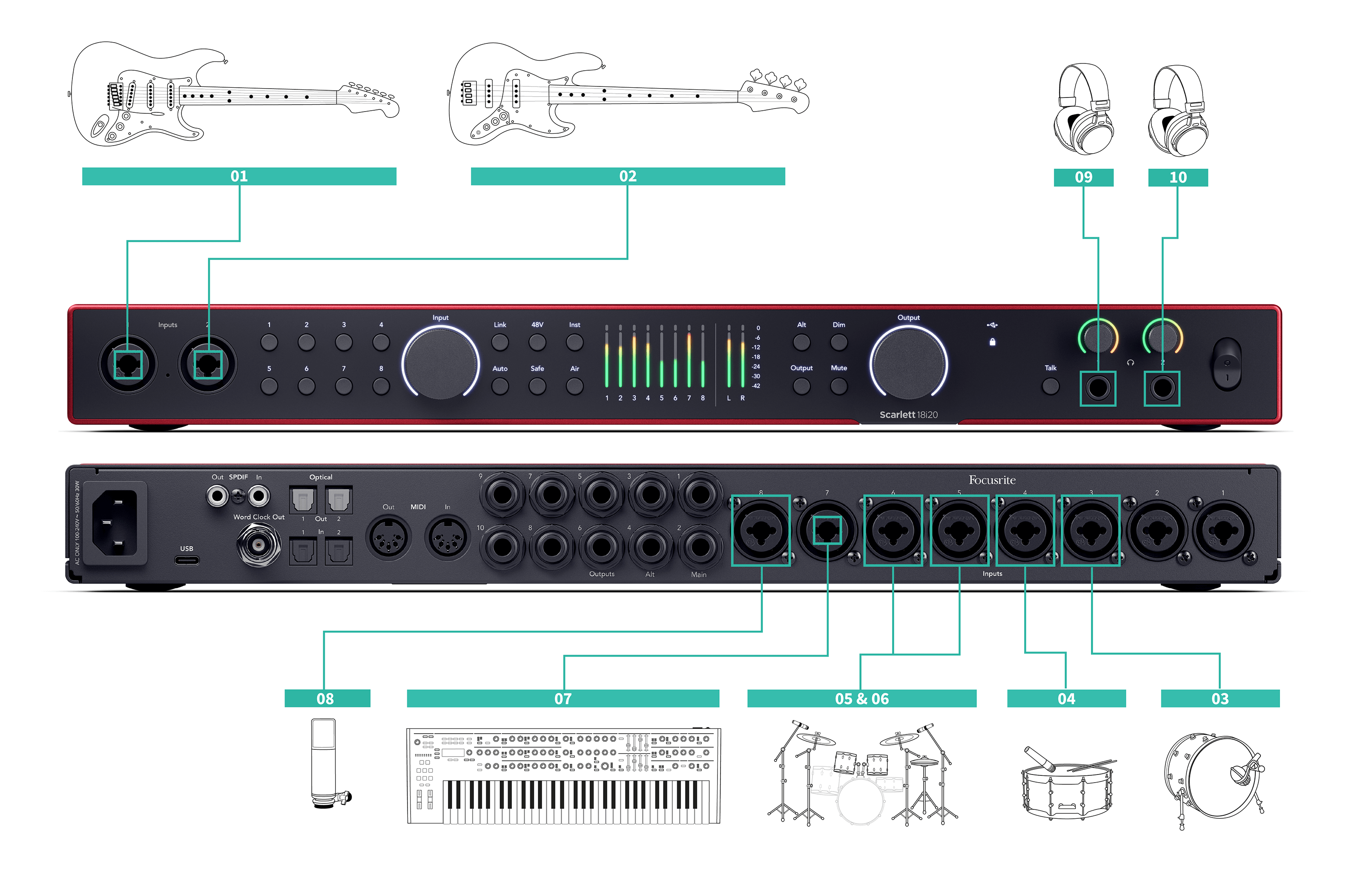Image resolution: width=1372 pixels, height=872 pixels.
Task: Click Optical Out port 1
Action: tap(303, 499)
